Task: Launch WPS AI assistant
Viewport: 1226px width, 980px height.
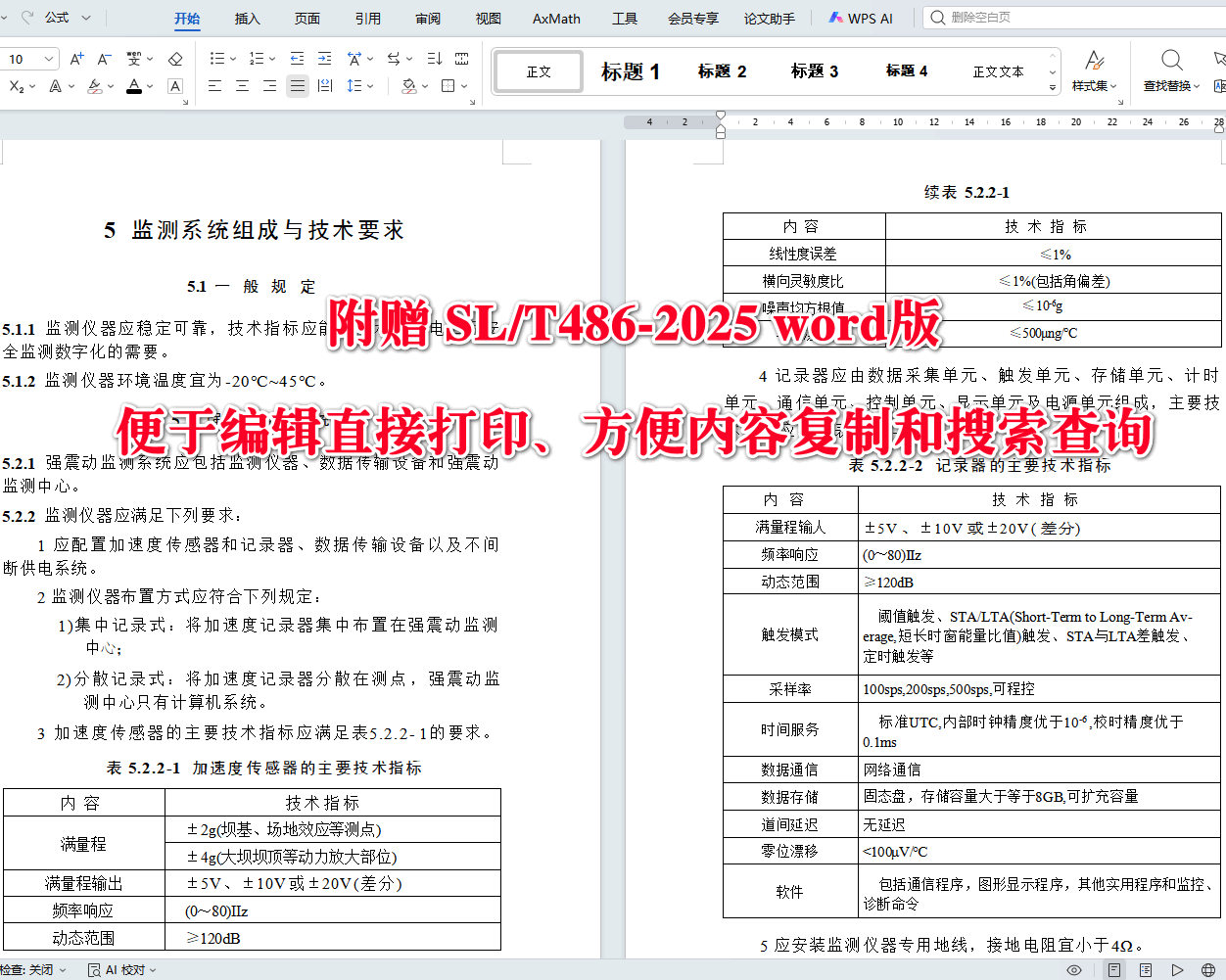Action: pos(861,19)
